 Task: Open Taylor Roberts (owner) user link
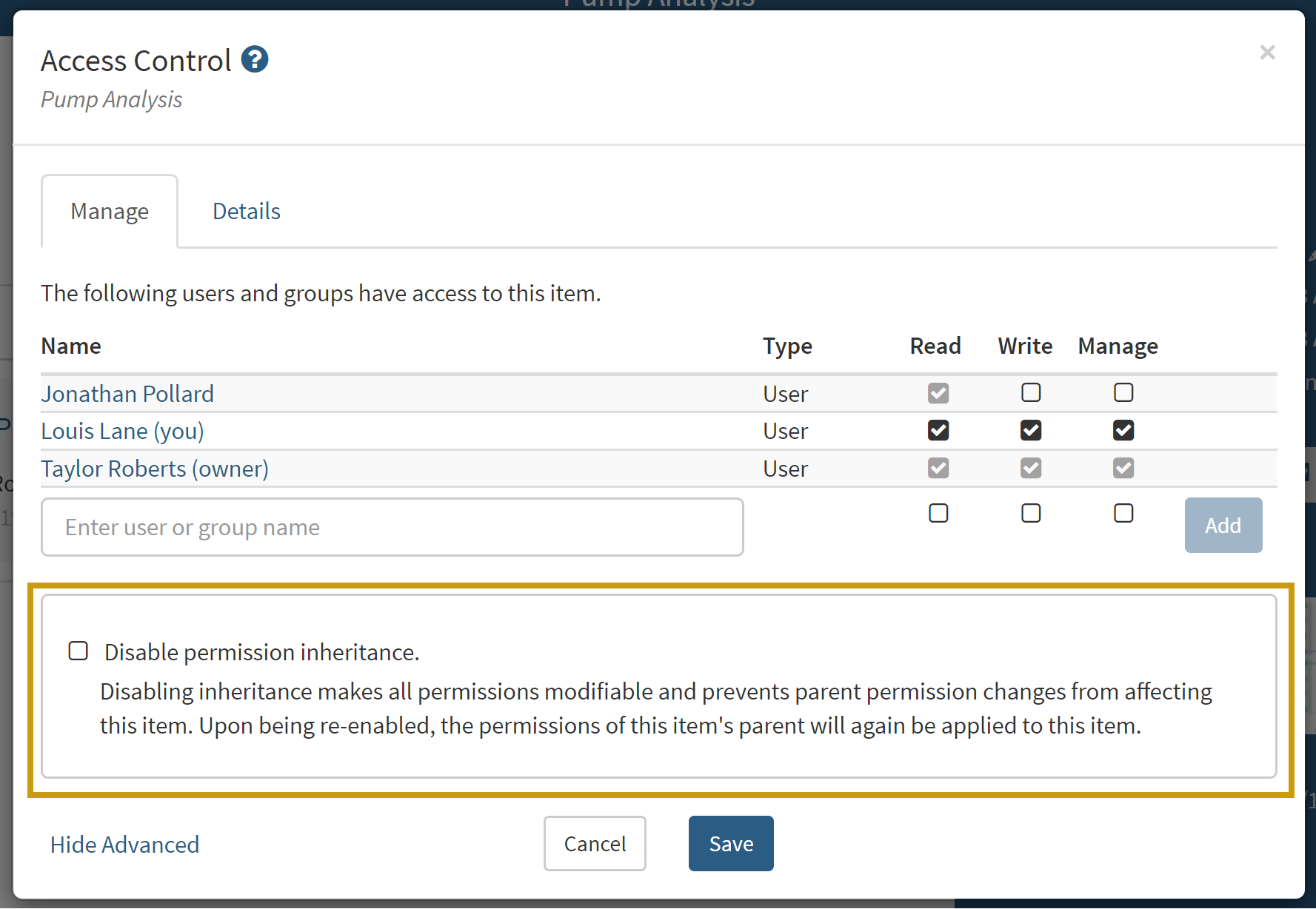[155, 469]
